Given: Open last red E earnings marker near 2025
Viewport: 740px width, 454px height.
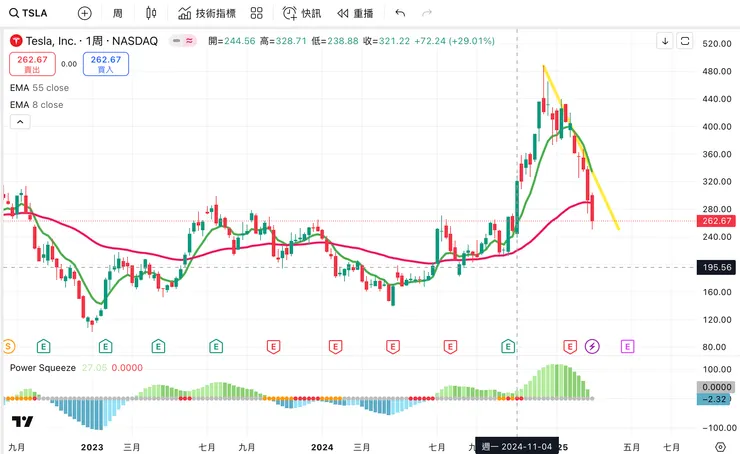Looking at the screenshot, I should point(570,347).
